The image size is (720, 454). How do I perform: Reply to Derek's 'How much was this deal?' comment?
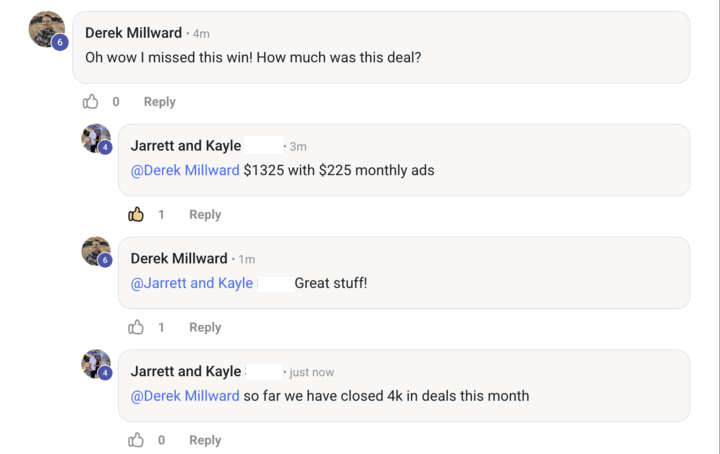(x=159, y=101)
